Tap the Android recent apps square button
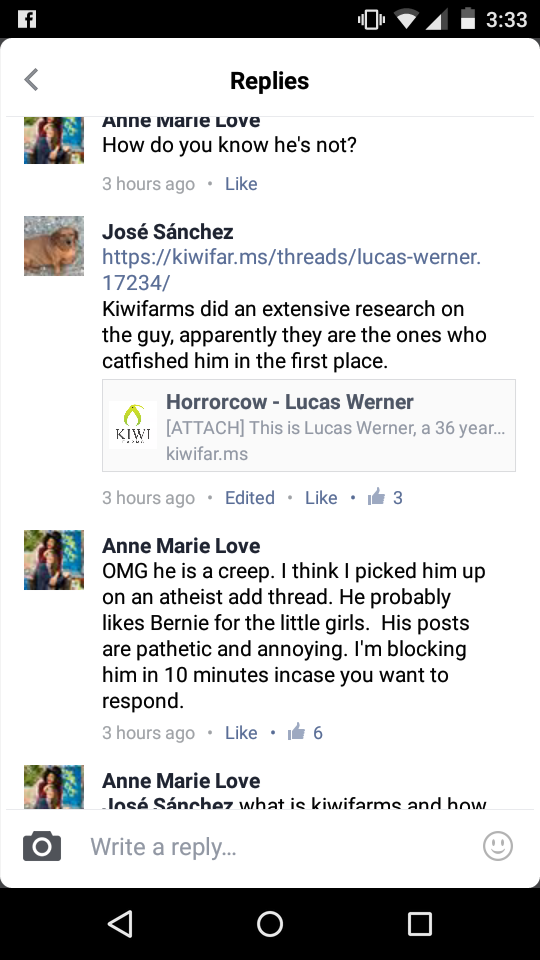The width and height of the screenshot is (540, 960). (420, 923)
